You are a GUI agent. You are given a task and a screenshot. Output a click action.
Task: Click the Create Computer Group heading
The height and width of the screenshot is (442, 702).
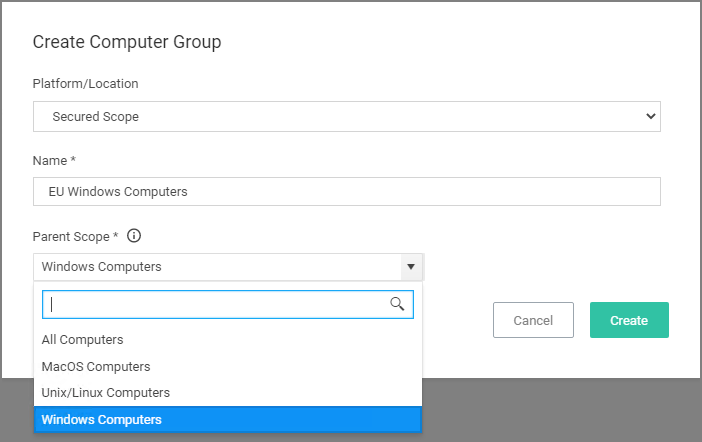127,42
